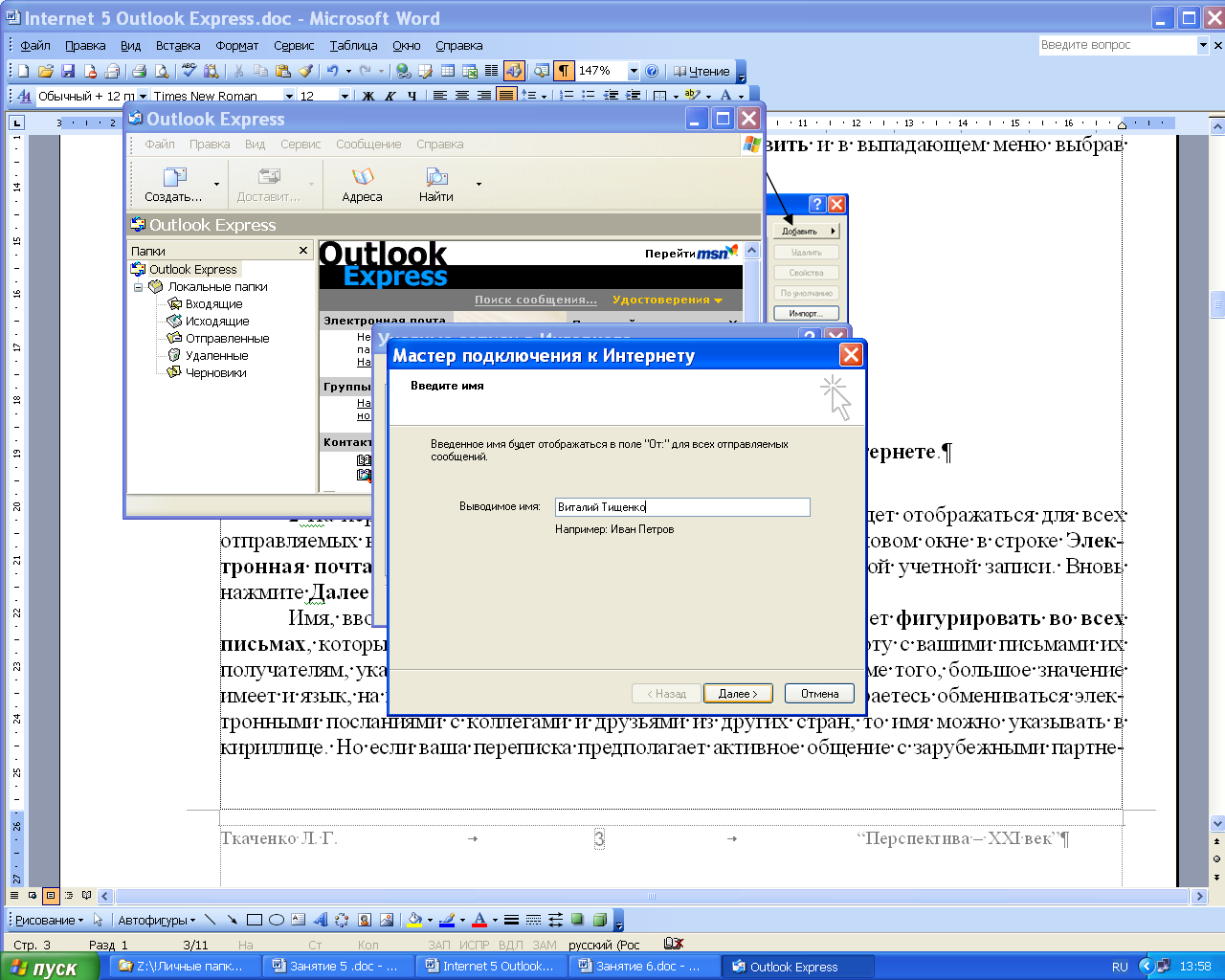Open the Рисование drawing menu

[x=49, y=920]
